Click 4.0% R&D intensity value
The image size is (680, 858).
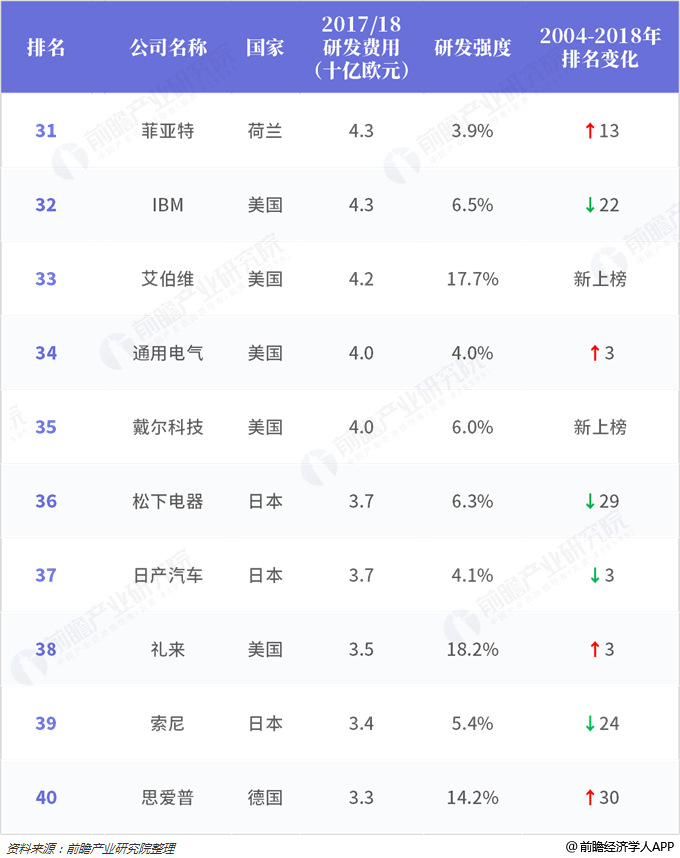pyautogui.click(x=473, y=353)
